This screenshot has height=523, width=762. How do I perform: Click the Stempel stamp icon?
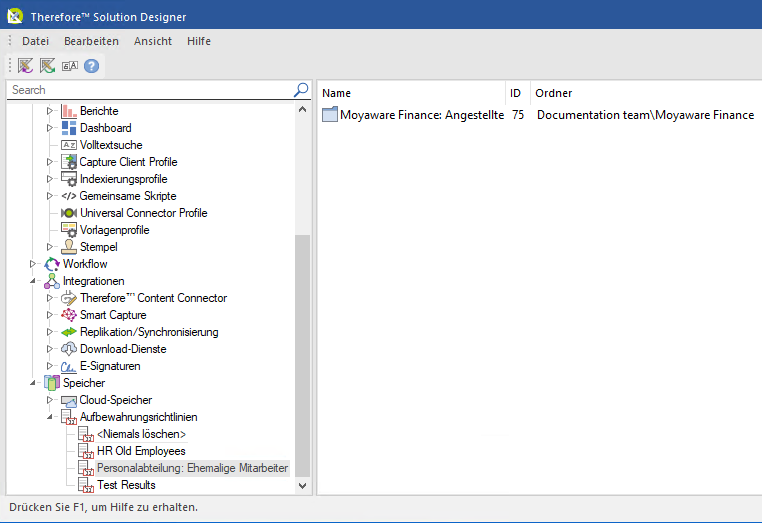[x=69, y=247]
